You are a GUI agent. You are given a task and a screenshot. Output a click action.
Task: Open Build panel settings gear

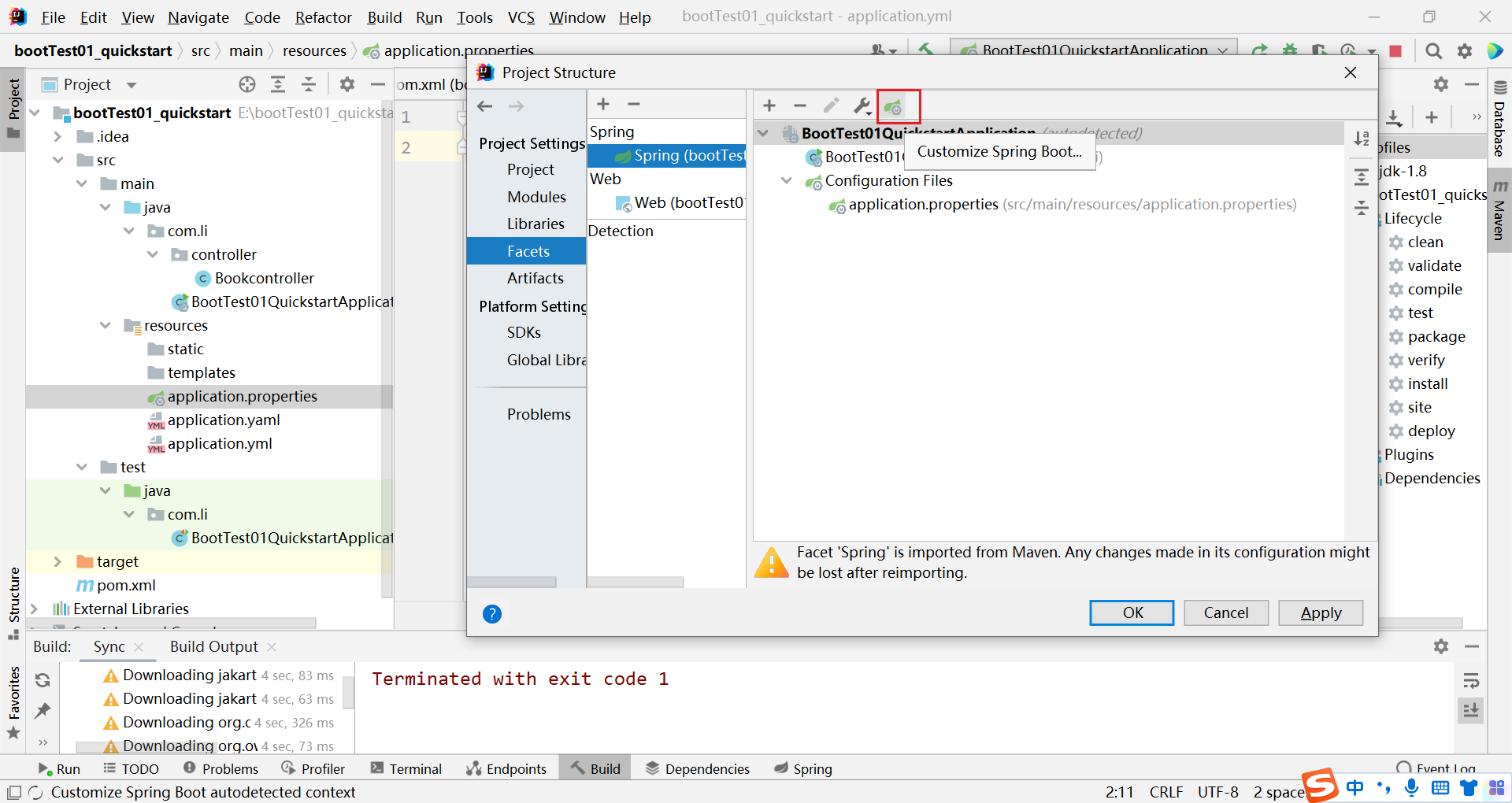coord(1441,646)
